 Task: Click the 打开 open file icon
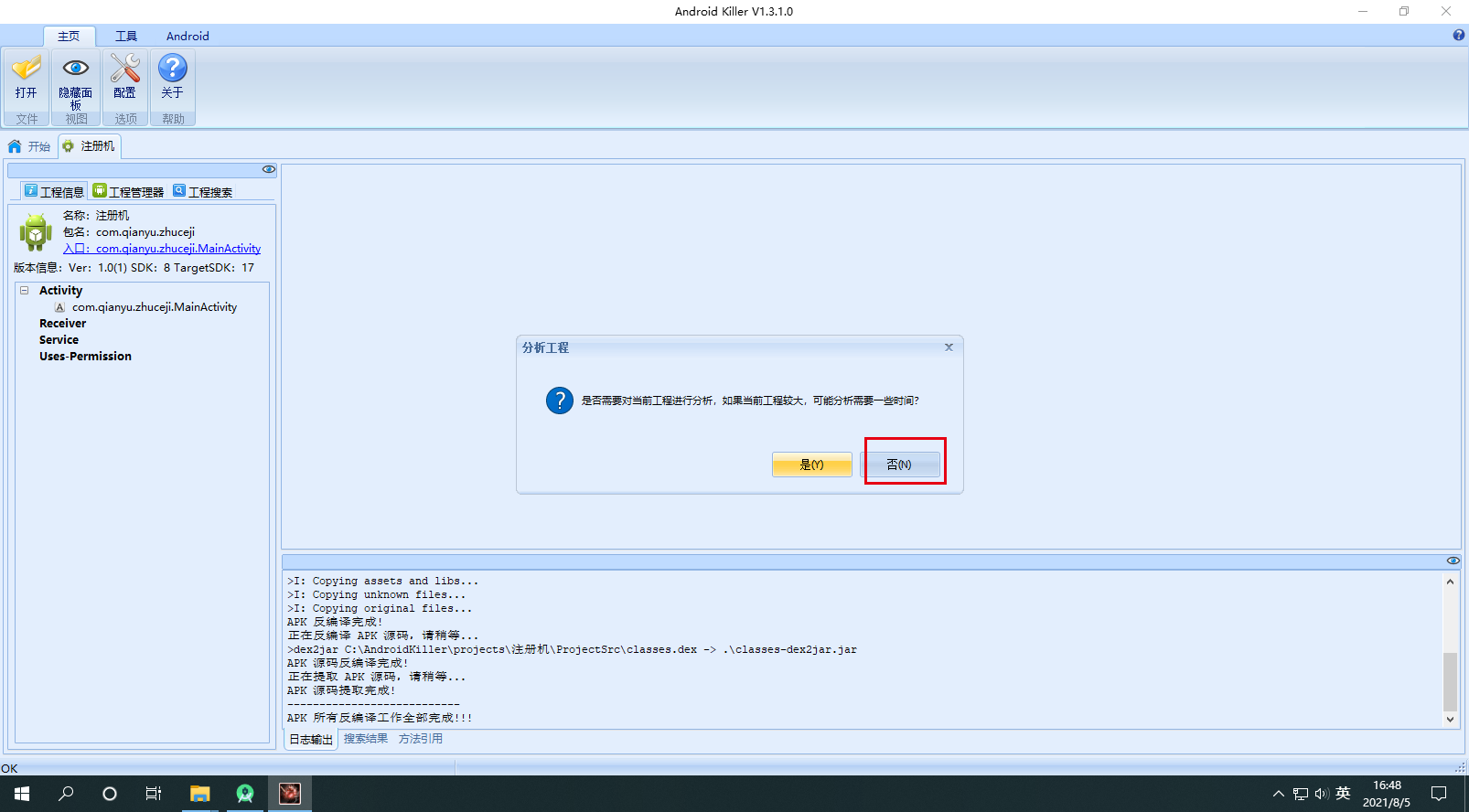(26, 68)
